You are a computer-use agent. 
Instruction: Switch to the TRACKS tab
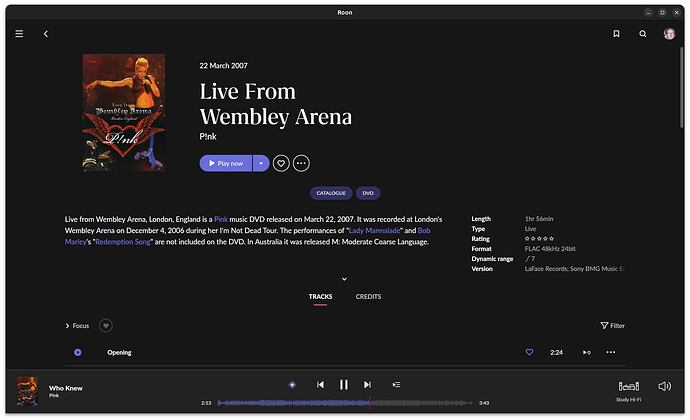click(x=320, y=297)
